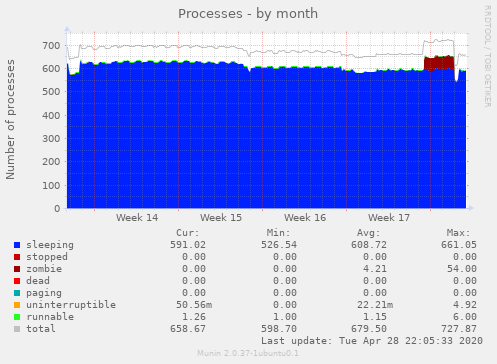Click the dark red zombie legend swatch
497x364 pixels.
17,269
